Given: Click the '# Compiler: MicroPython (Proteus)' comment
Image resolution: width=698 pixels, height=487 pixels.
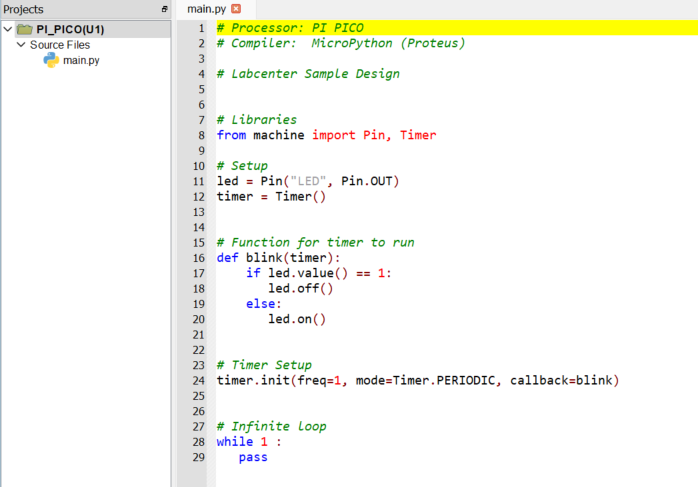Looking at the screenshot, I should (x=341, y=43).
